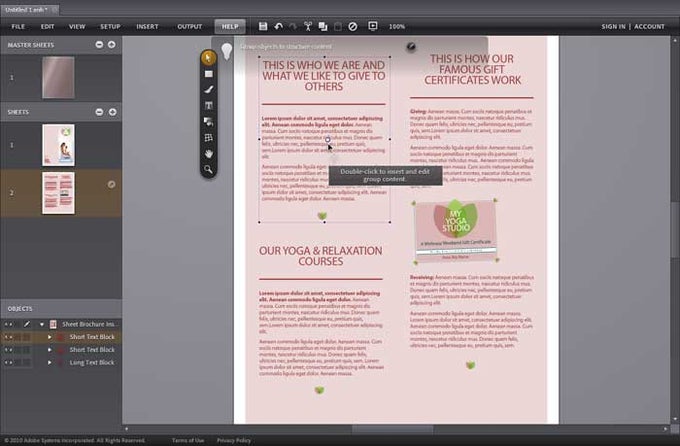Viewport: 680px width, 446px height.
Task: Click the lightbulb tip icon
Action: pyautogui.click(x=227, y=51)
